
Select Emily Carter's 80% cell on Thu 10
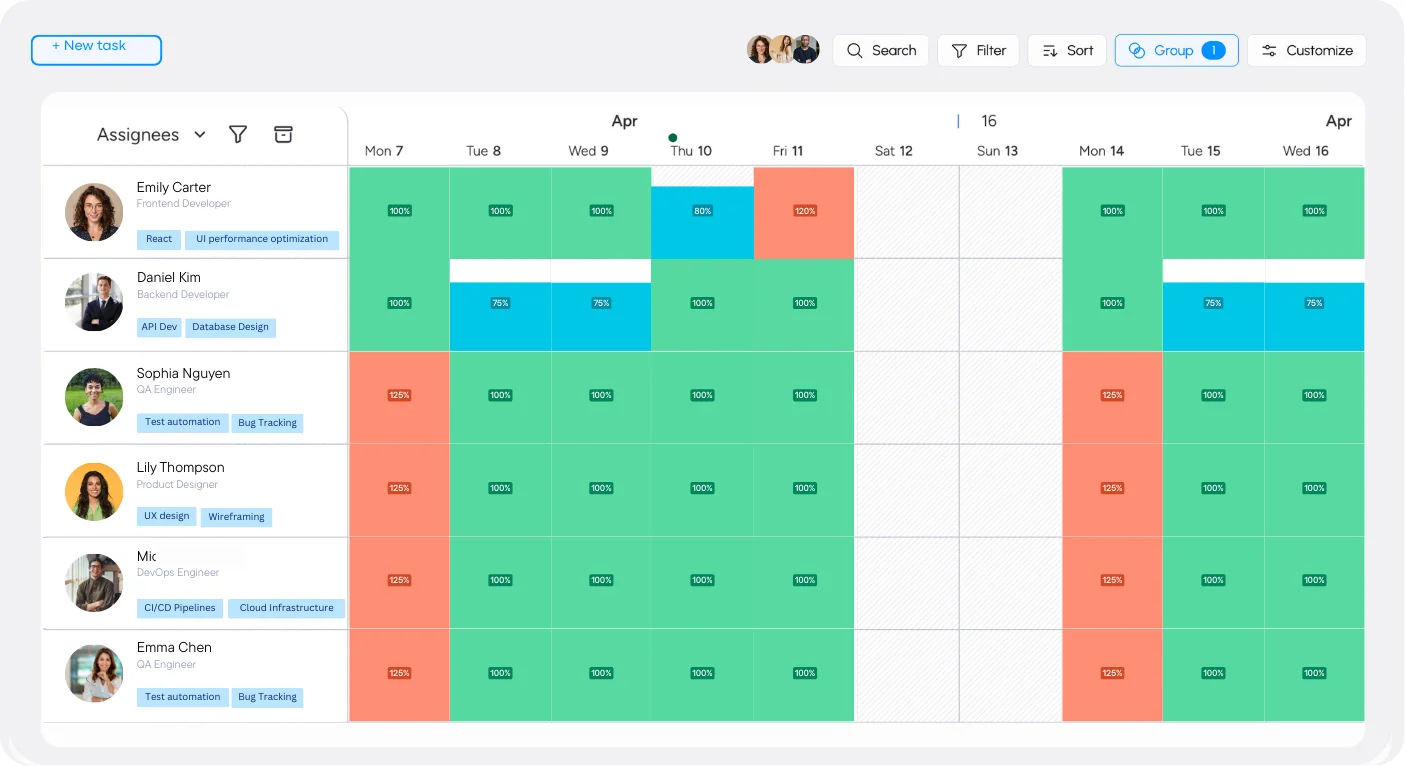702,211
